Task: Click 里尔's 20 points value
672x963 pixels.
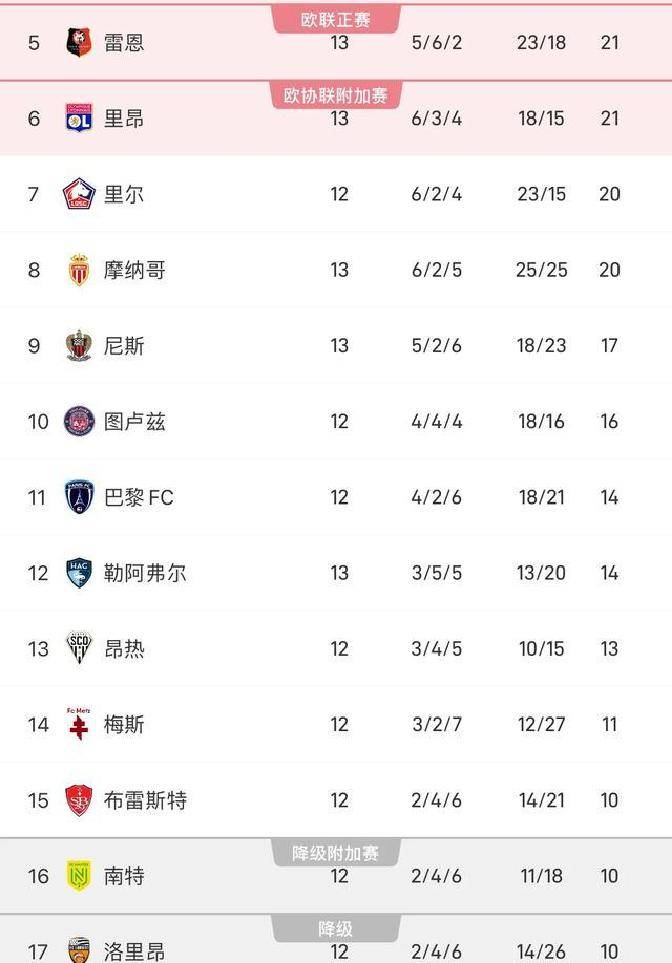Action: (x=609, y=194)
